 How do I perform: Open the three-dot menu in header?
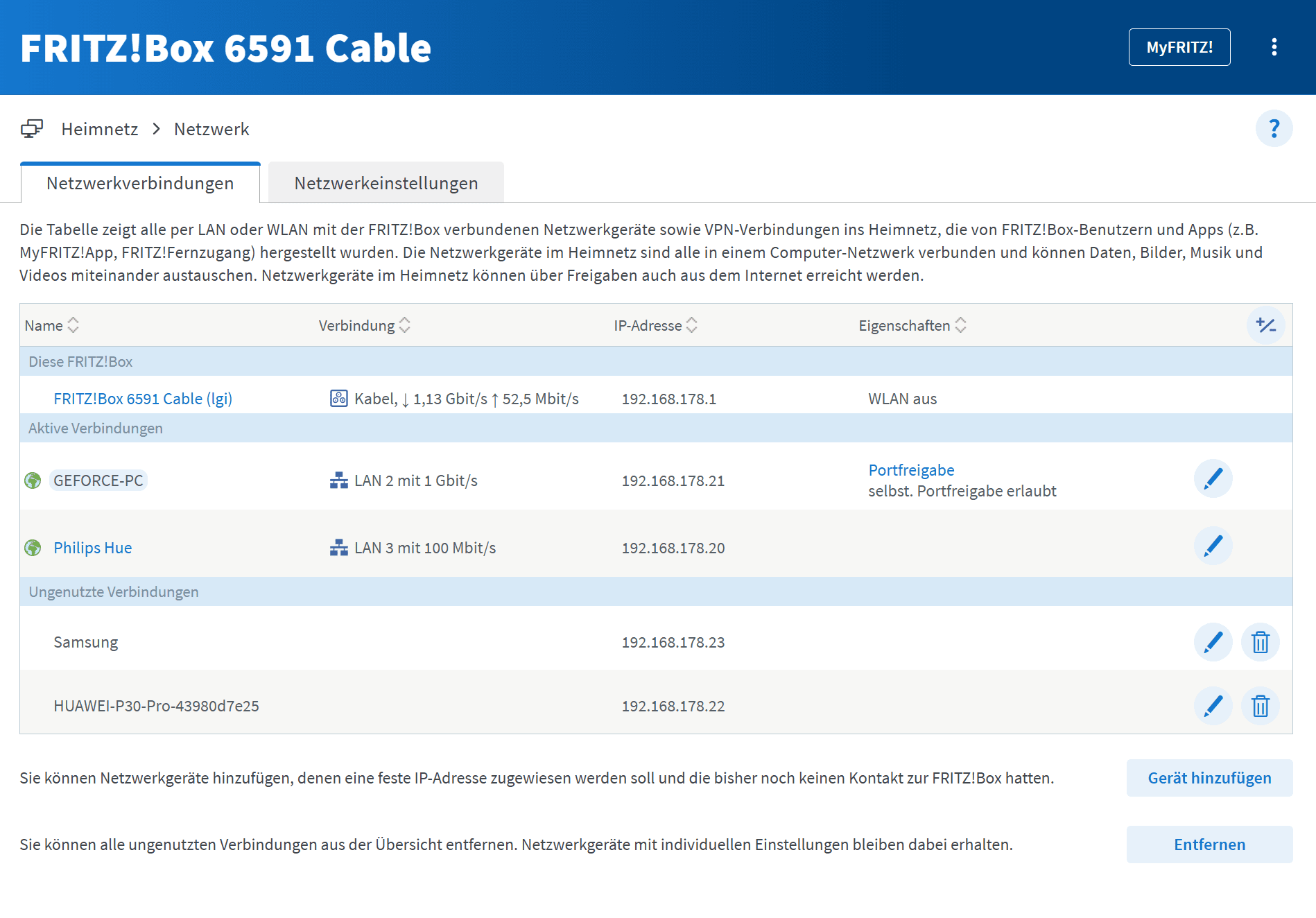coord(1274,47)
